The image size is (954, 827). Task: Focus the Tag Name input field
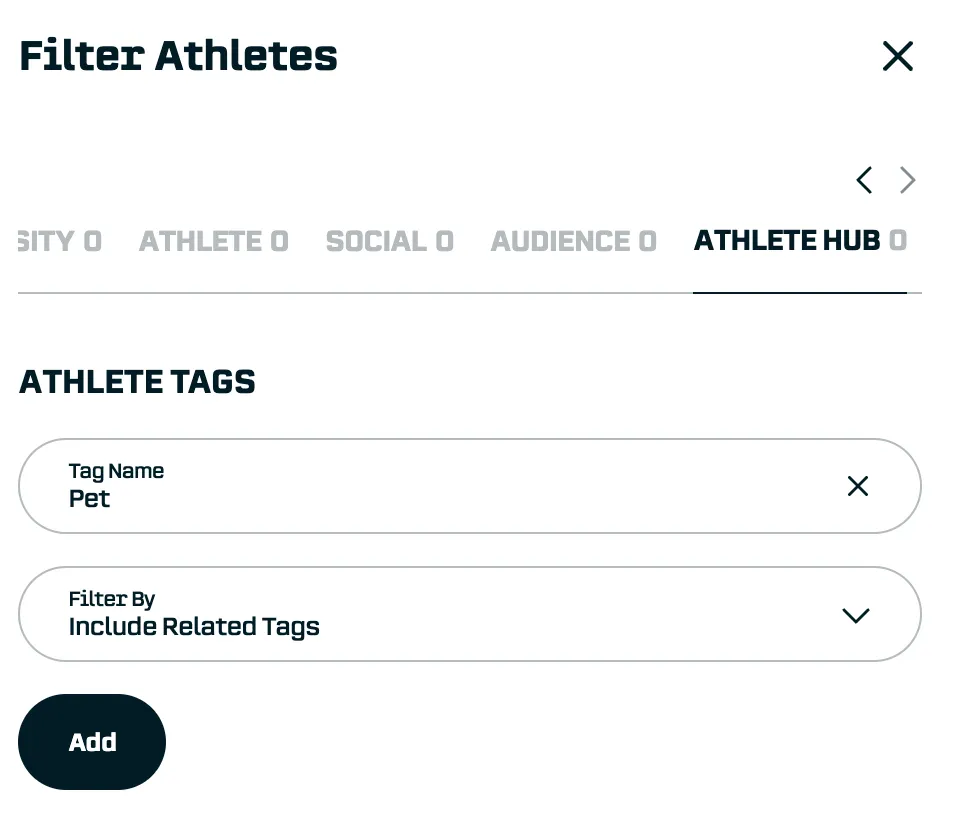pos(440,486)
